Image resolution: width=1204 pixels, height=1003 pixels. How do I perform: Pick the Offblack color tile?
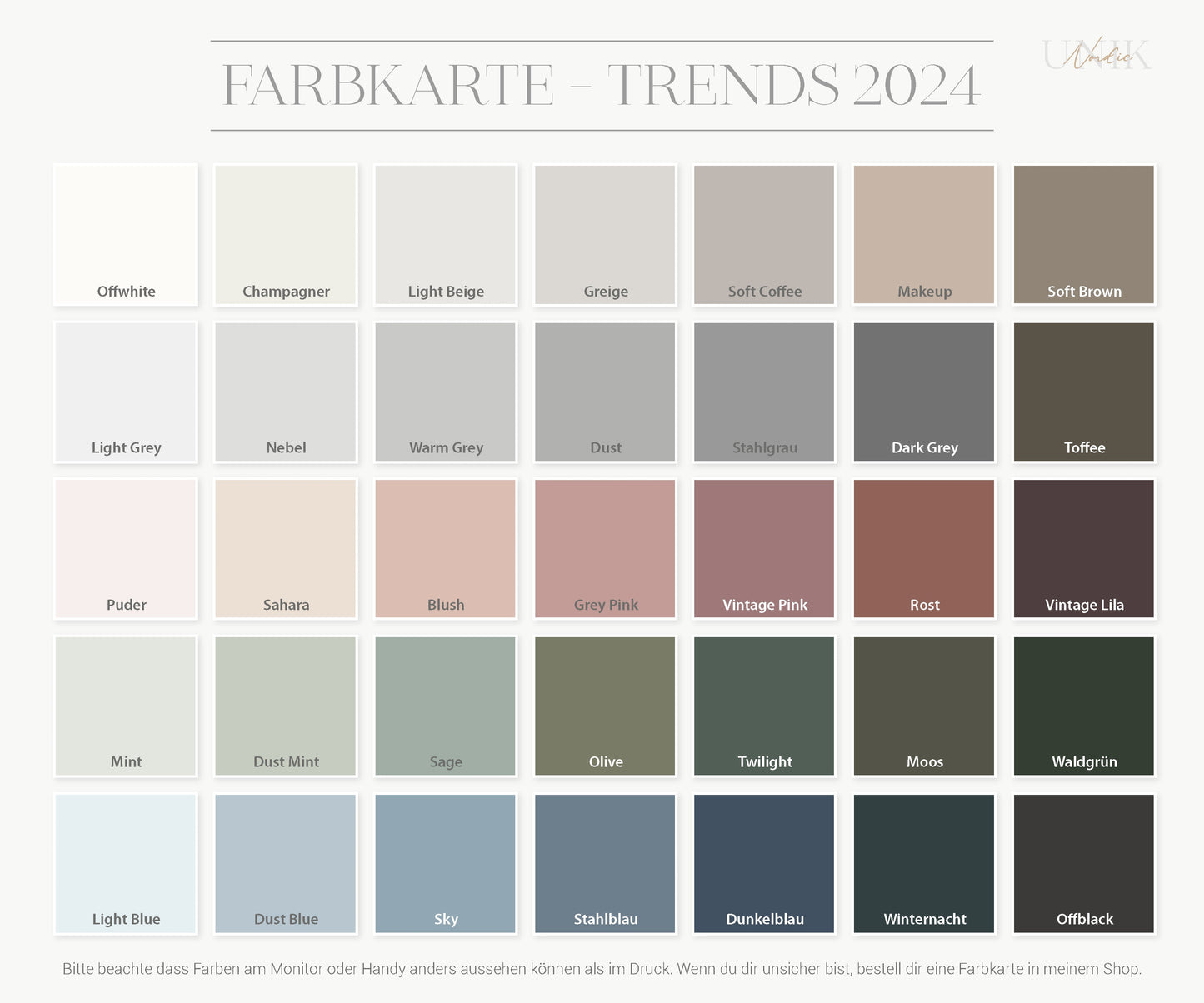1084,863
